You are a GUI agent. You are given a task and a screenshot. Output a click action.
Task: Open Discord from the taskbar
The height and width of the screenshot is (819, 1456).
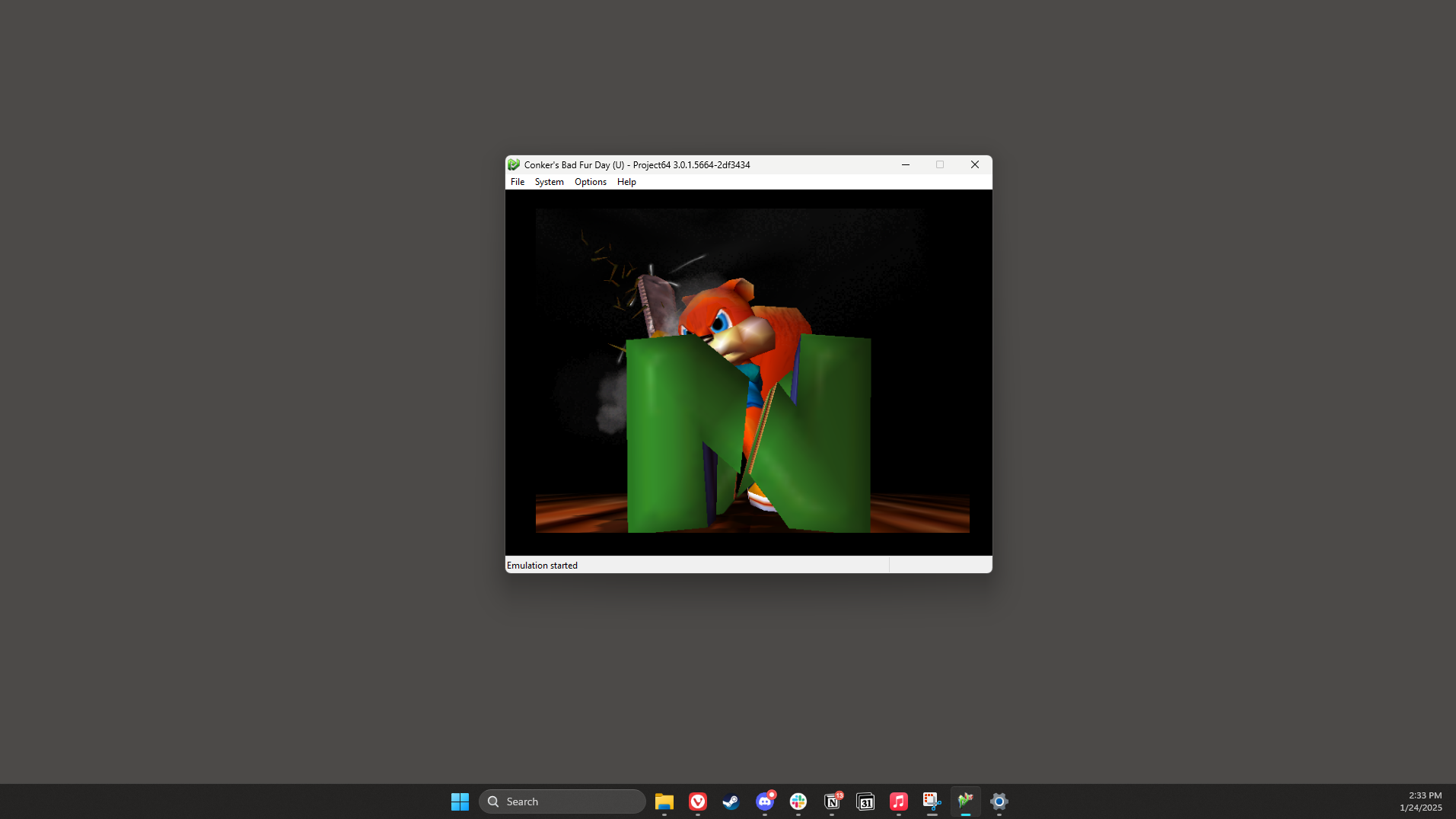[765, 801]
